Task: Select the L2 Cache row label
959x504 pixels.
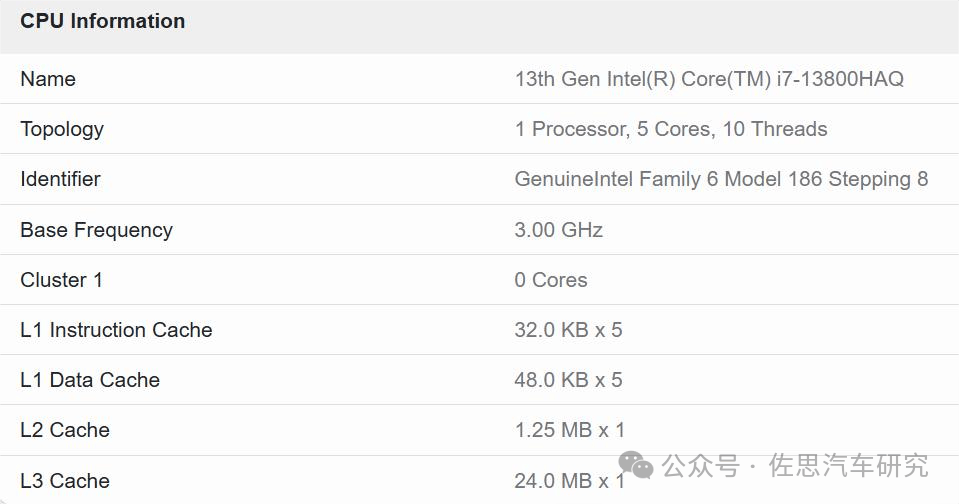Action: pos(65,430)
